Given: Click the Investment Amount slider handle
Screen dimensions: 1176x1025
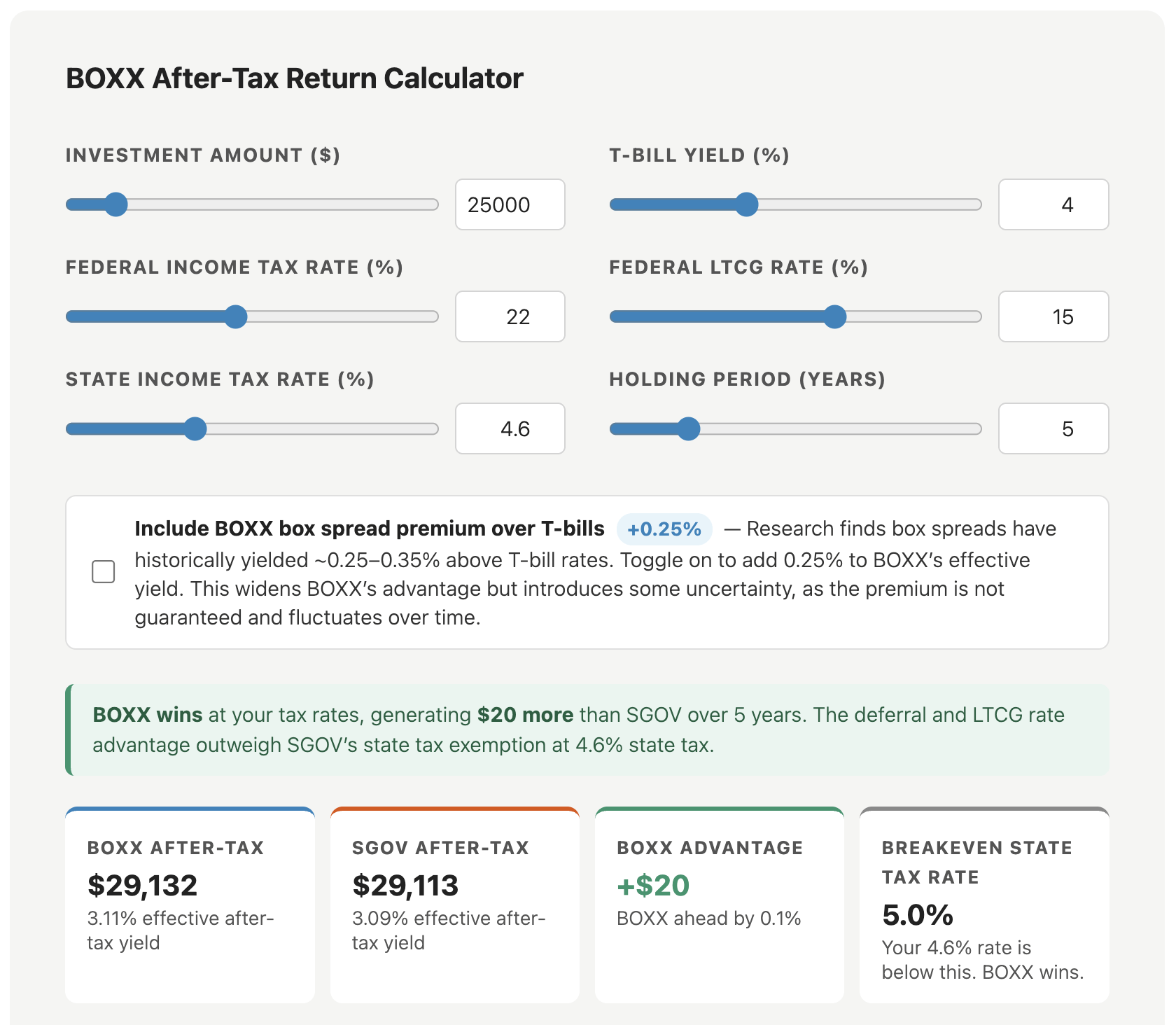Looking at the screenshot, I should point(116,204).
